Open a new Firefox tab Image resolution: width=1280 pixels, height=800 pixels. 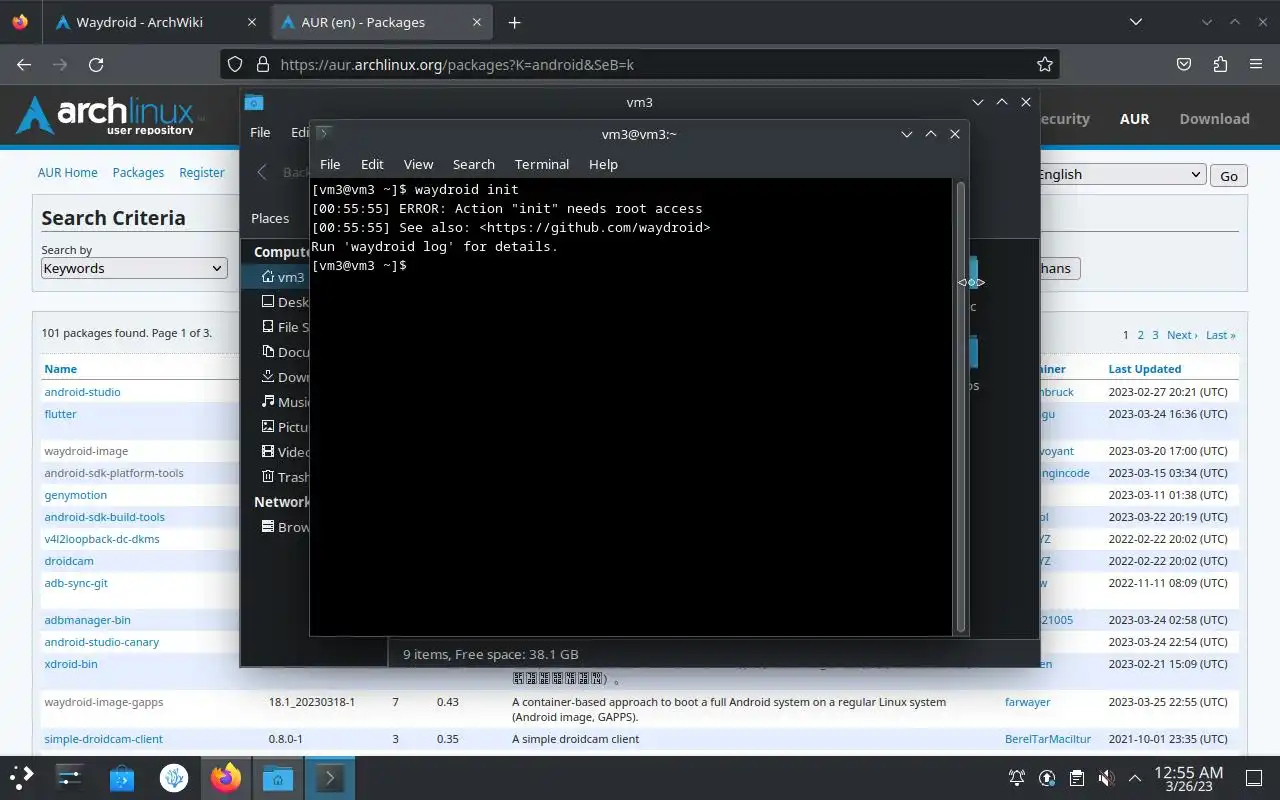pos(514,22)
